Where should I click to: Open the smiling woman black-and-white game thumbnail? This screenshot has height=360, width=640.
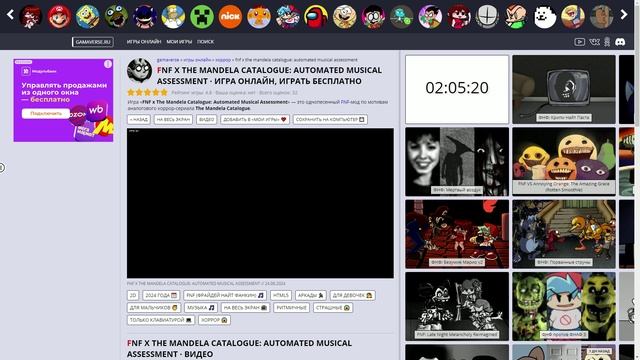coord(457,162)
